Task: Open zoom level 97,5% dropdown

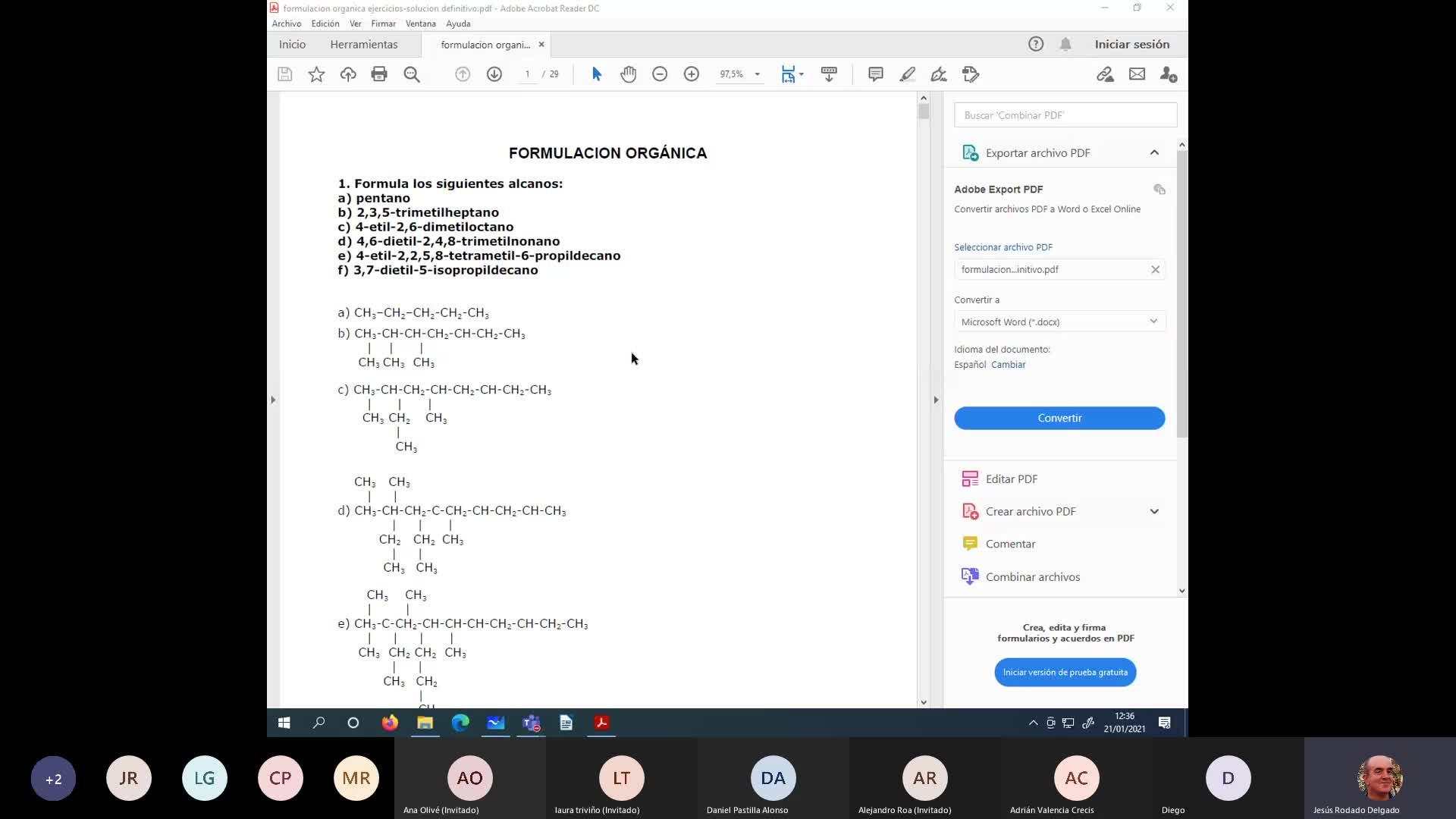Action: (757, 74)
